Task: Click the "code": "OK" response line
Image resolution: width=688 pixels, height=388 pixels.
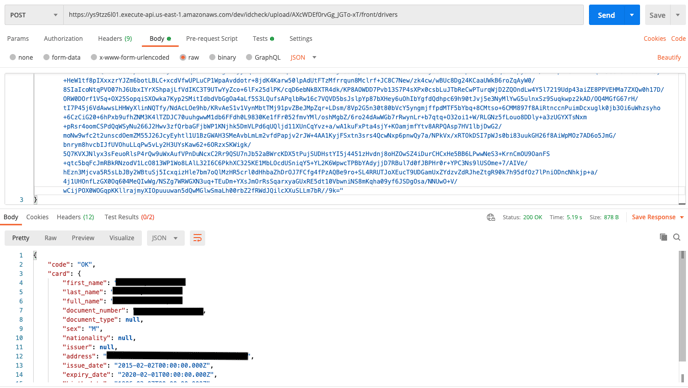Action: click(x=72, y=264)
